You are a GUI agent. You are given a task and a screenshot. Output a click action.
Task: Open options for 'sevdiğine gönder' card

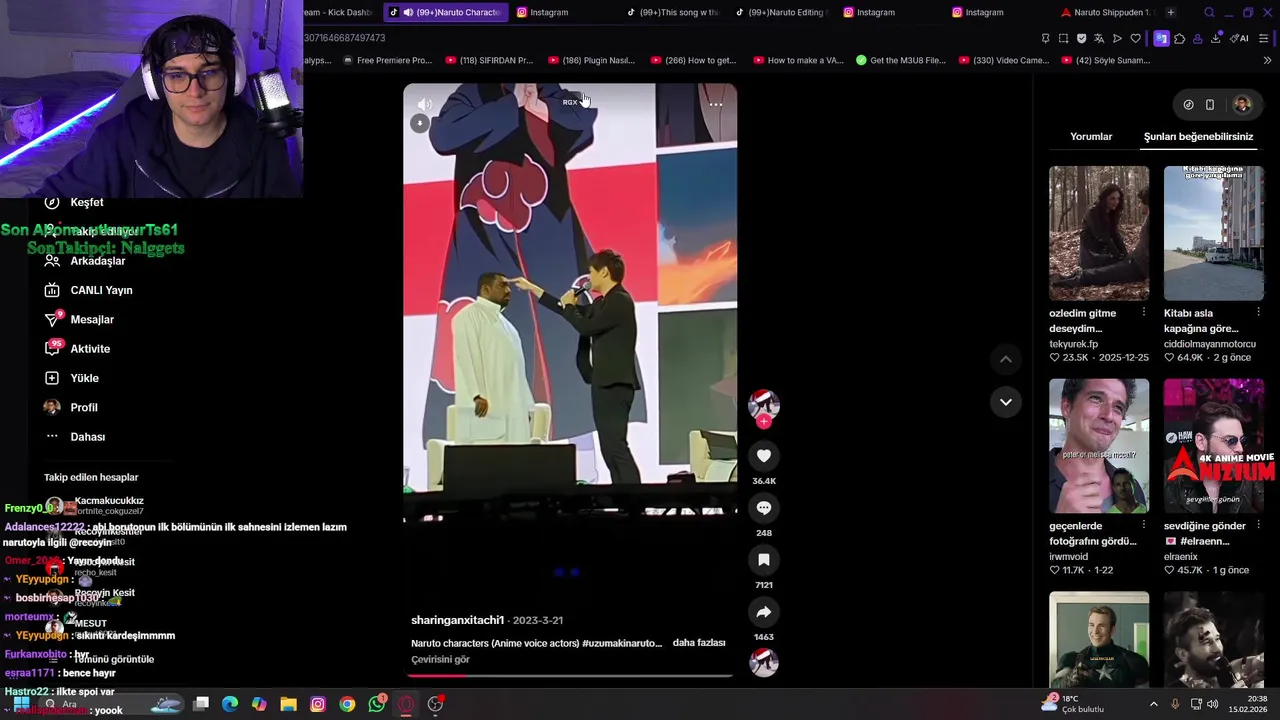coord(1258,524)
